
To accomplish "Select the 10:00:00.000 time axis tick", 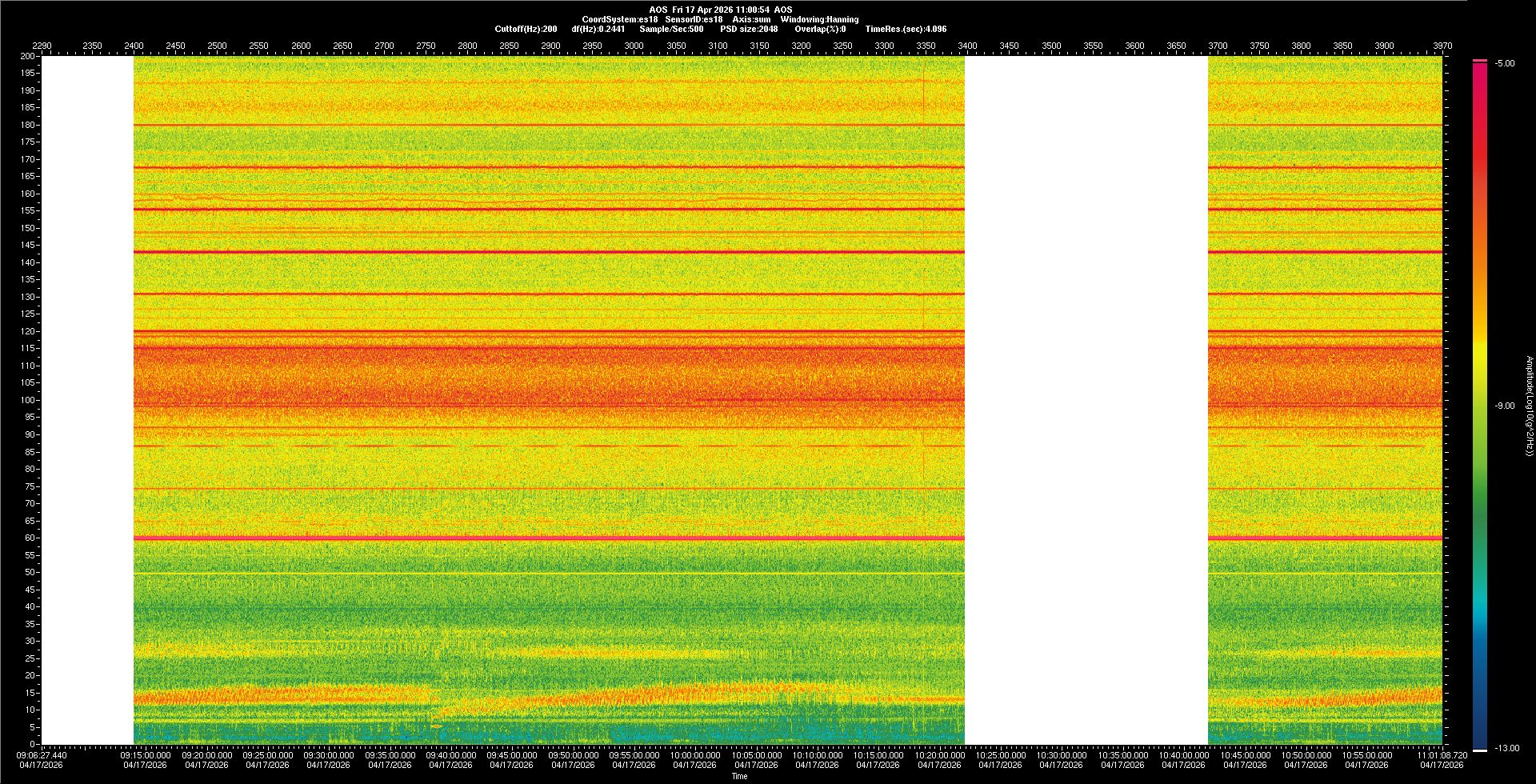I will pos(694,754).
